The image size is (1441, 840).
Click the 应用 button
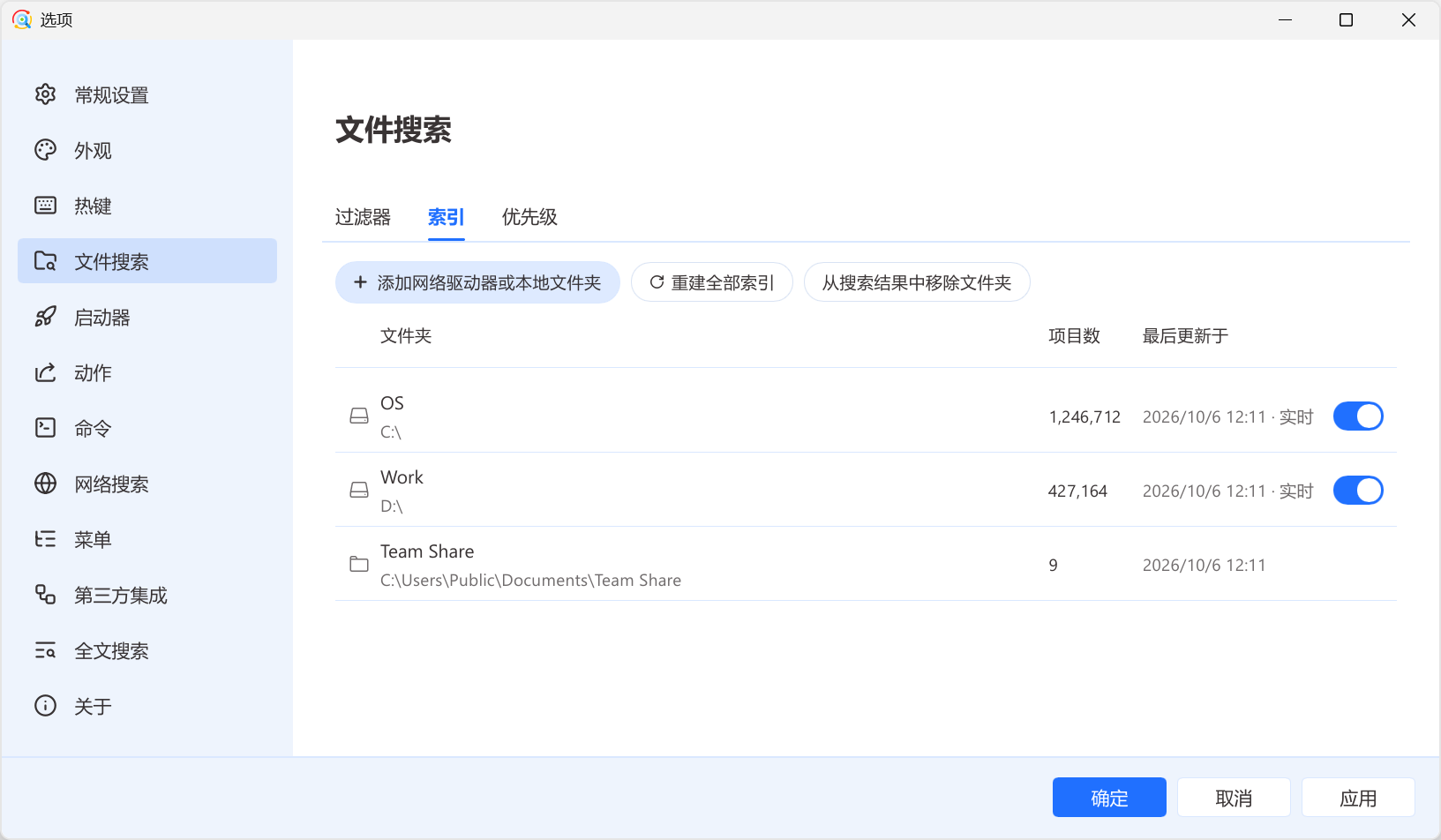tap(1358, 798)
